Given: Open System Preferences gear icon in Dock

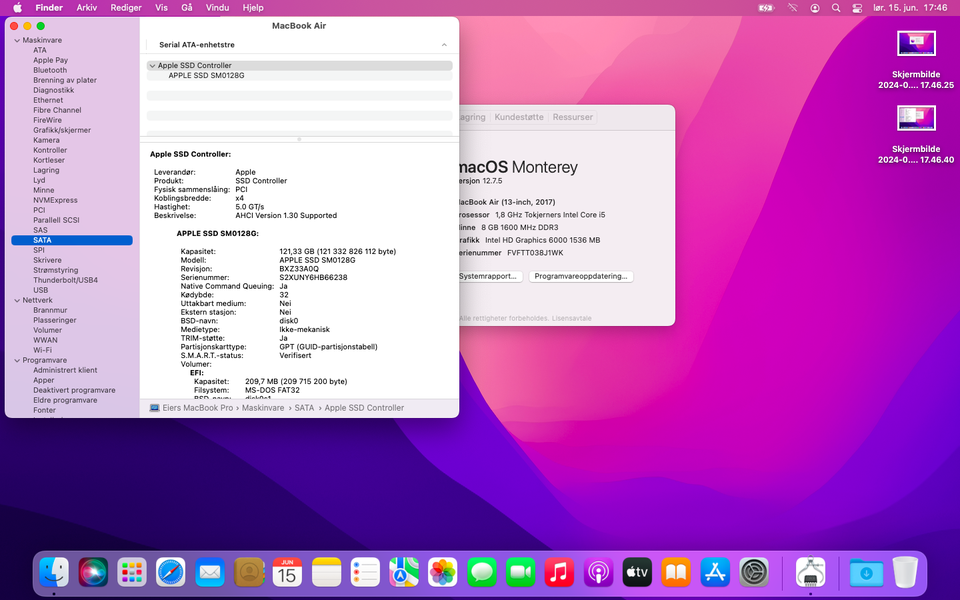Looking at the screenshot, I should pyautogui.click(x=754, y=572).
